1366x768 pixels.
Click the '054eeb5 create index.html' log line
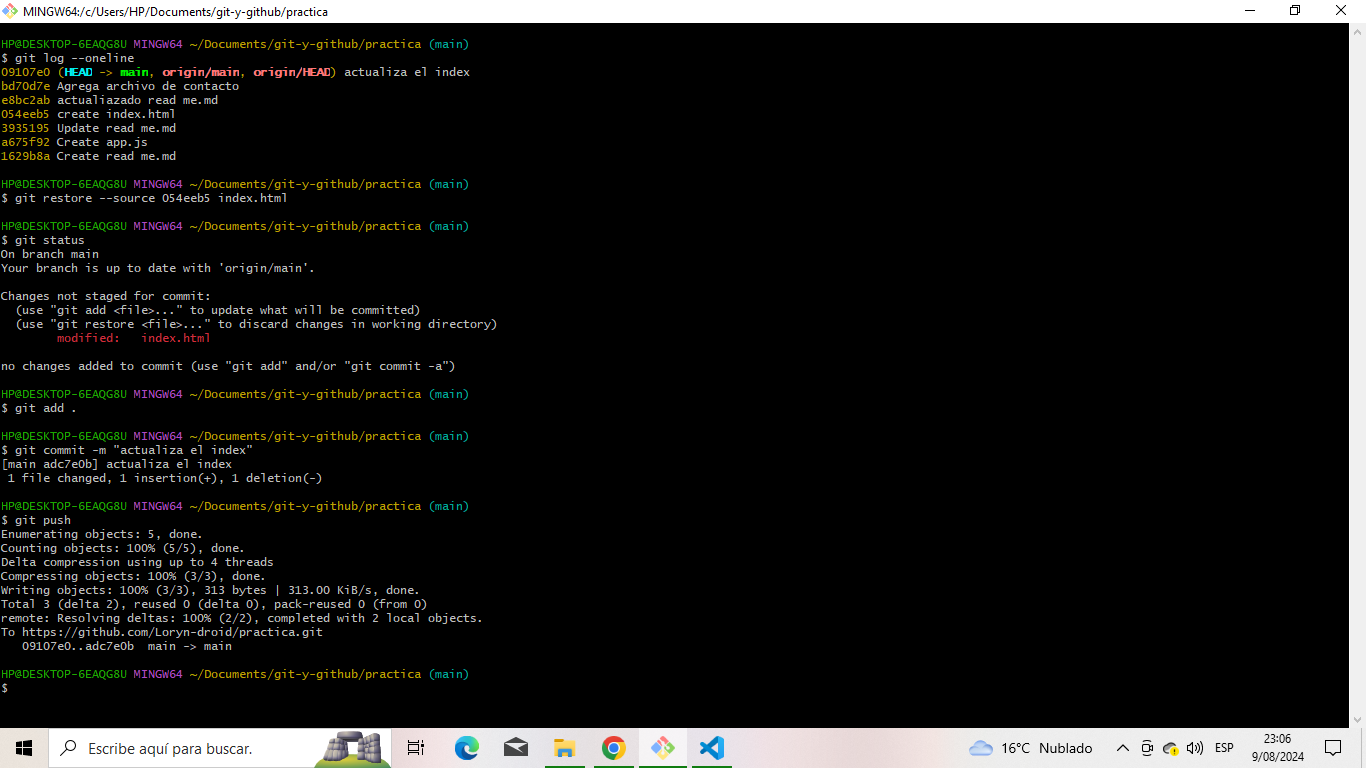(88, 114)
